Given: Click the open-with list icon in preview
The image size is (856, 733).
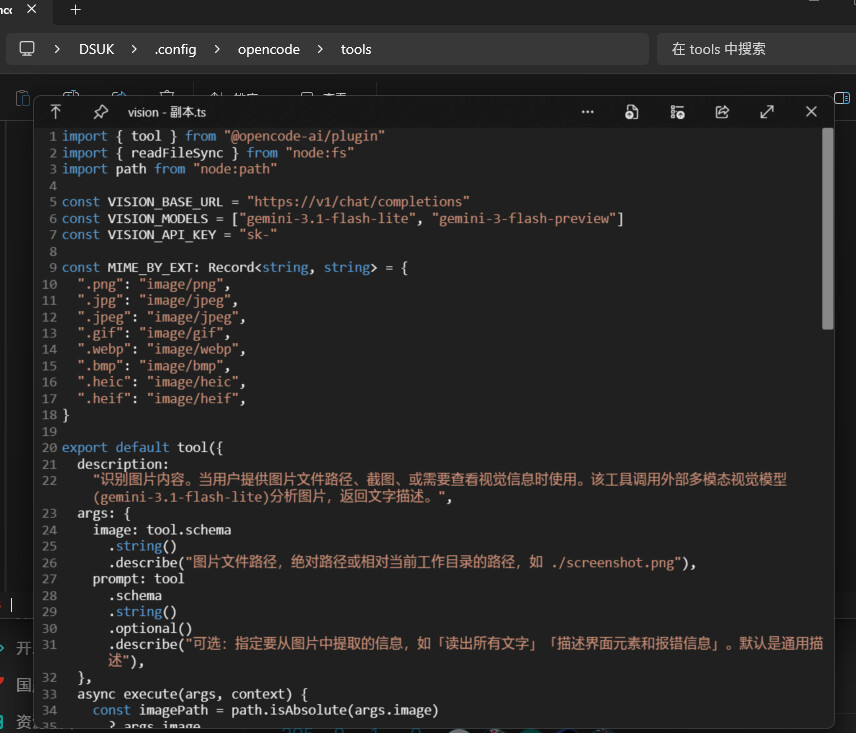Looking at the screenshot, I should (677, 112).
